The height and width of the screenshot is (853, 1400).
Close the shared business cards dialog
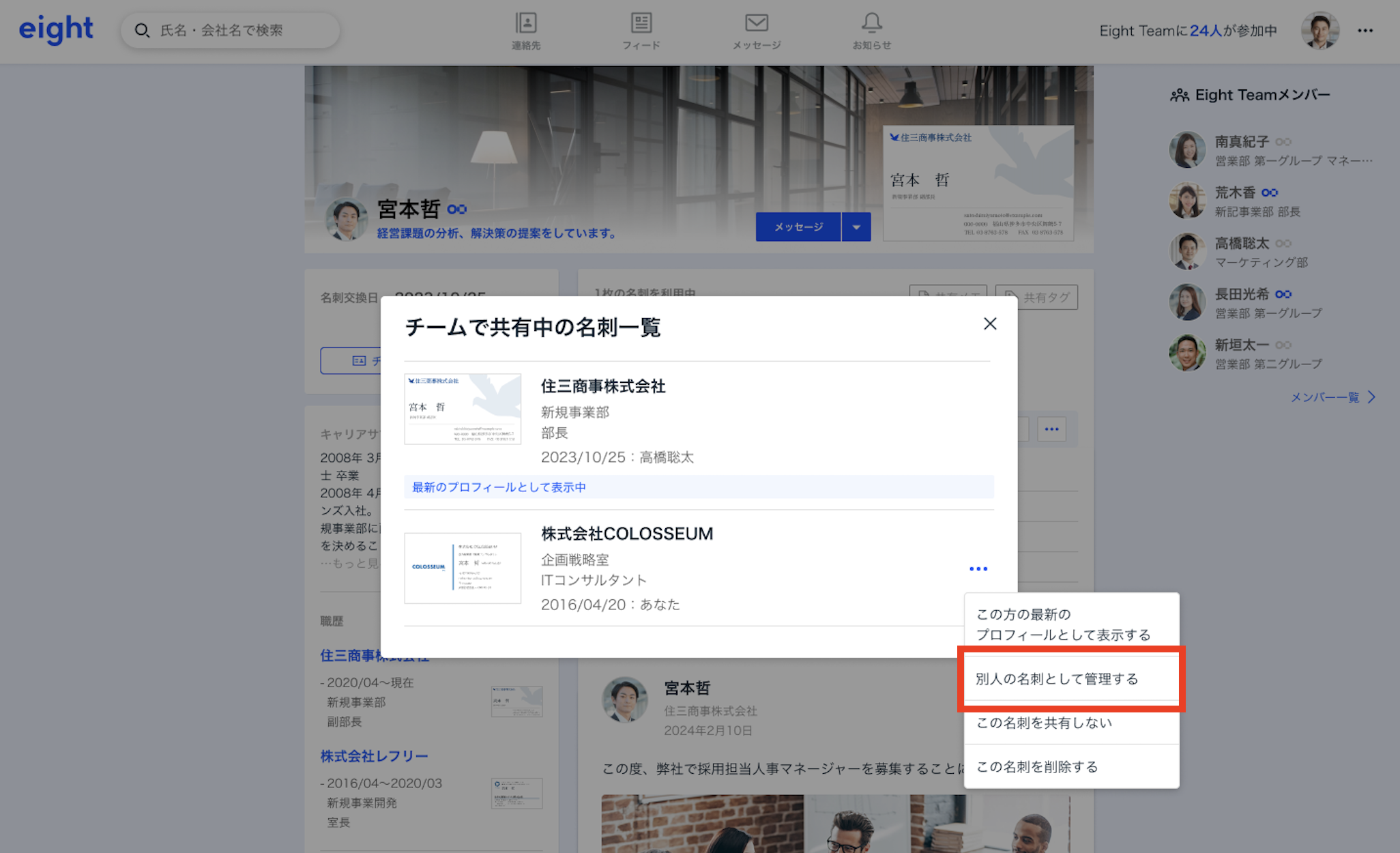(x=990, y=324)
